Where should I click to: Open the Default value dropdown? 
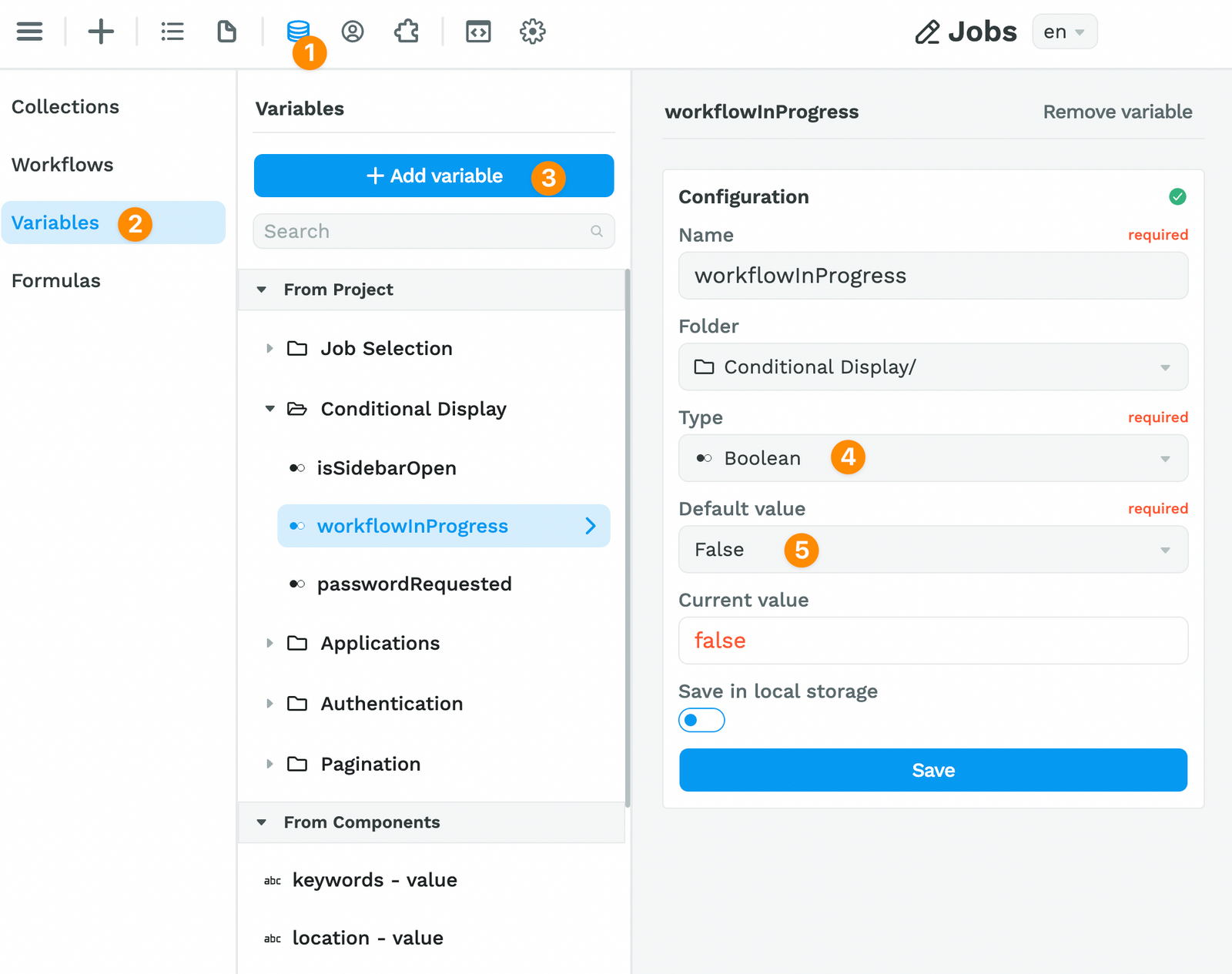(932, 550)
